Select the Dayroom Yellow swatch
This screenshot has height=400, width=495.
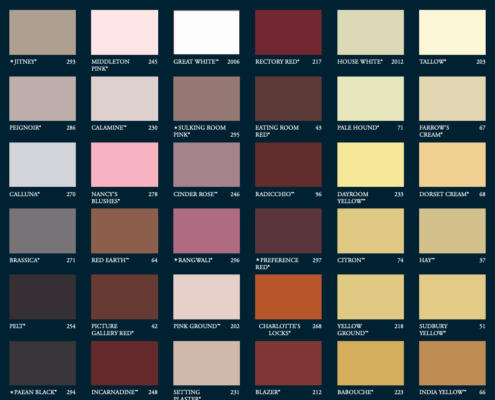370,165
